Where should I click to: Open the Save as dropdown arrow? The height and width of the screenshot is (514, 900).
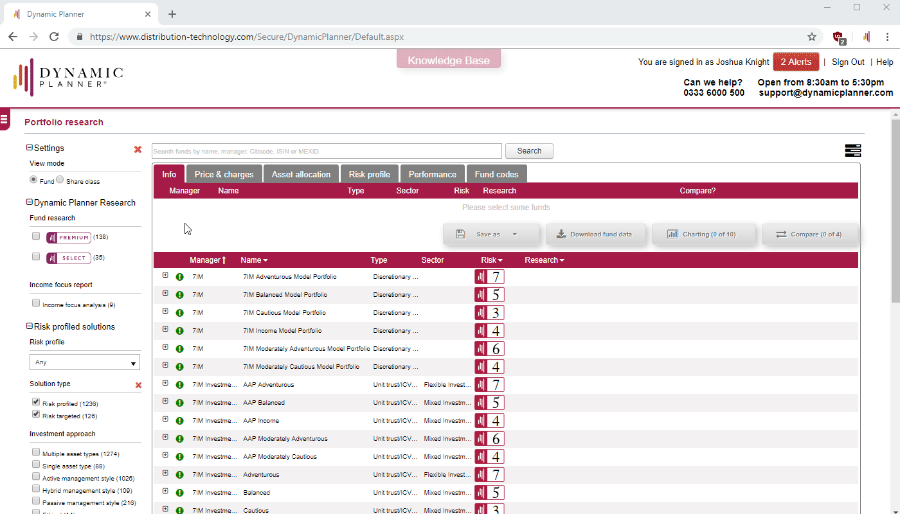(x=515, y=234)
